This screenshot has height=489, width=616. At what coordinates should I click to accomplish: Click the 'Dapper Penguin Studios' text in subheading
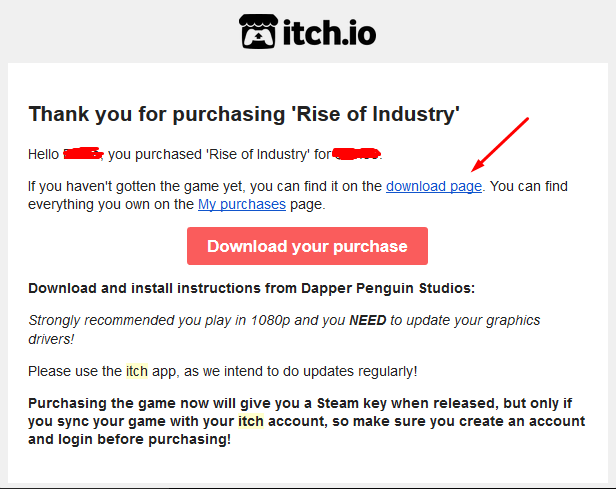coord(388,288)
